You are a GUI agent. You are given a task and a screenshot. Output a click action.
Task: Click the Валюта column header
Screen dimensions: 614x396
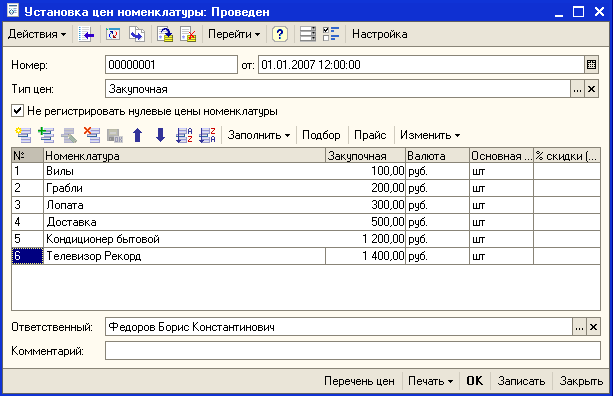tap(437, 156)
